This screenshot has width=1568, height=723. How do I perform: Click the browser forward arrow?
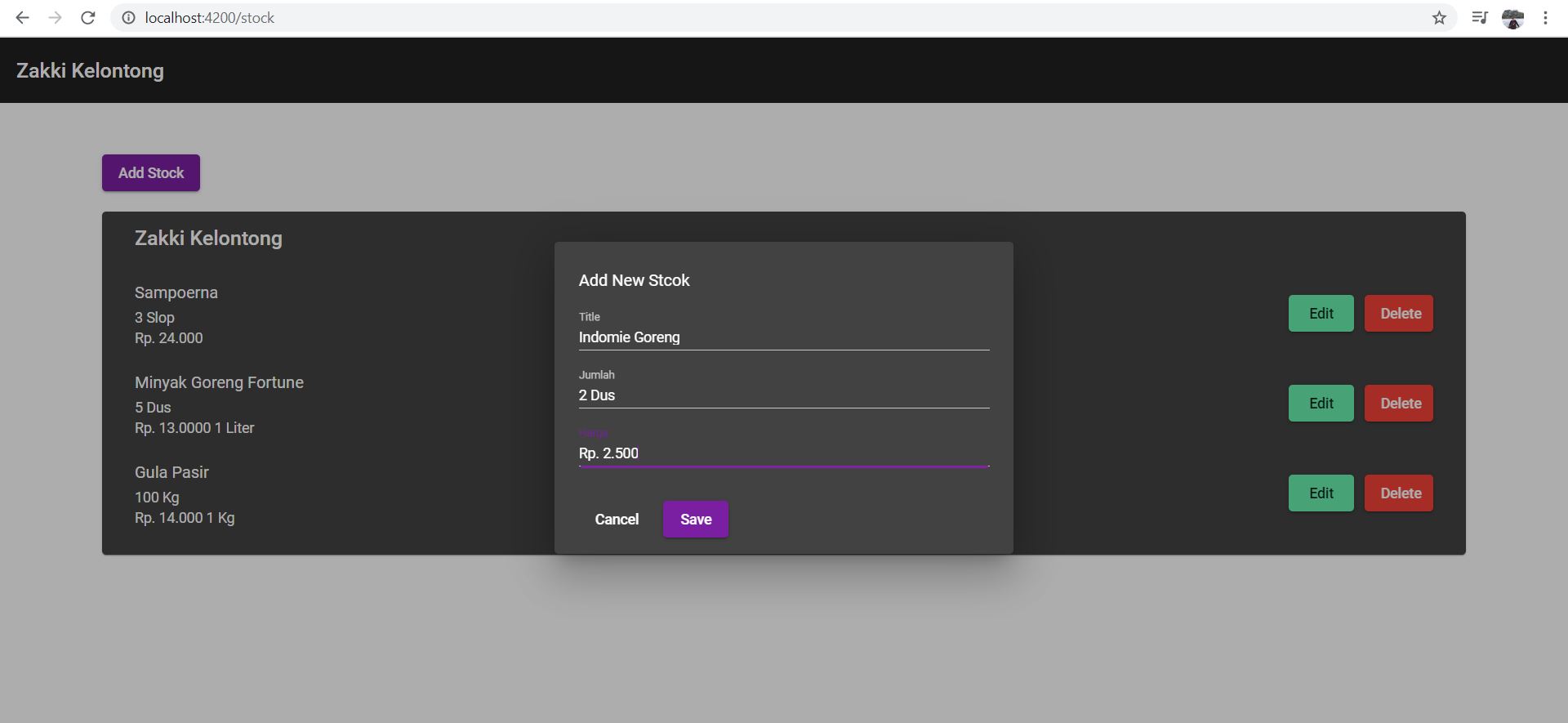[x=55, y=17]
